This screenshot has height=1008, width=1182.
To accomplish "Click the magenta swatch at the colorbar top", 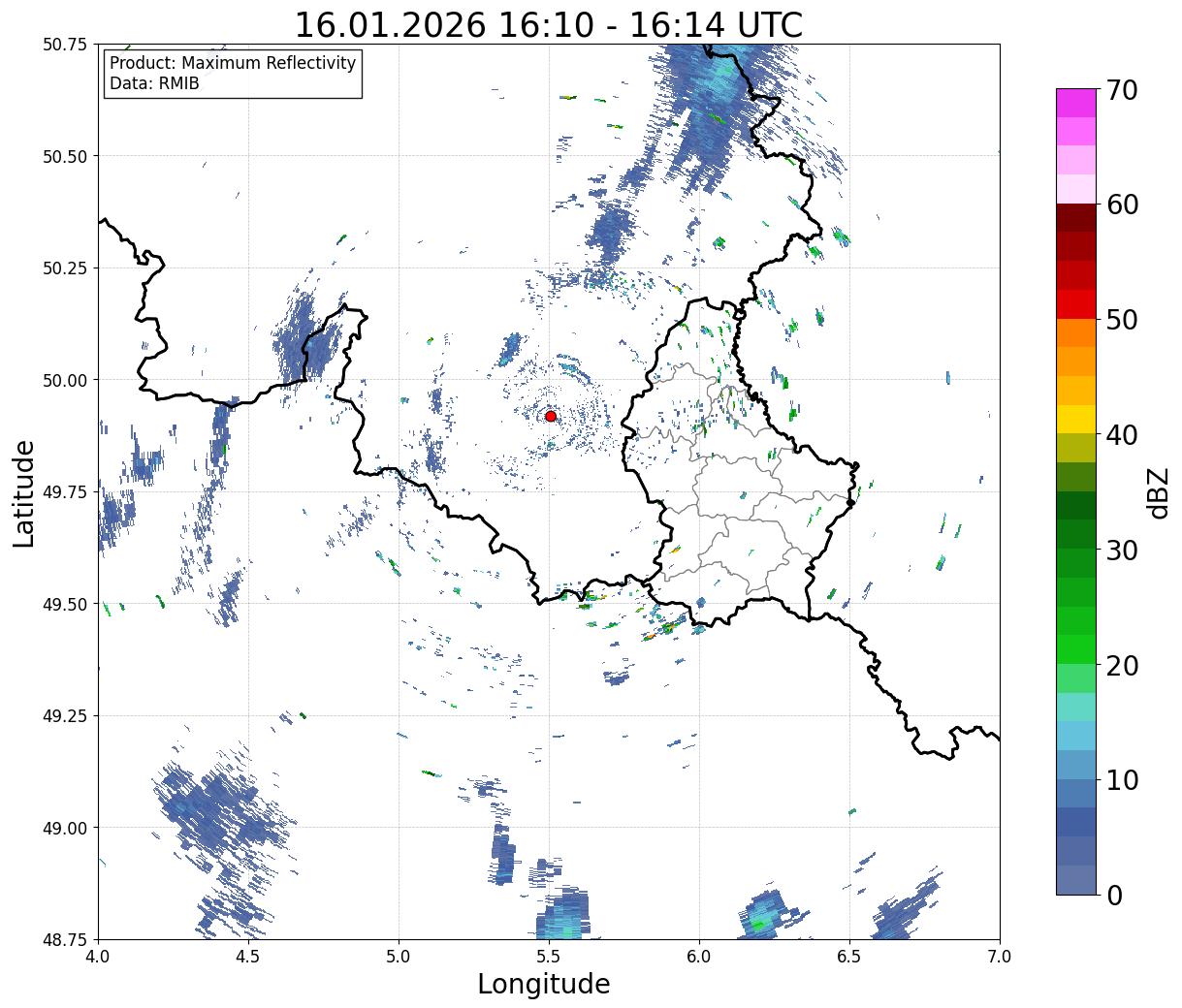I will [1076, 103].
